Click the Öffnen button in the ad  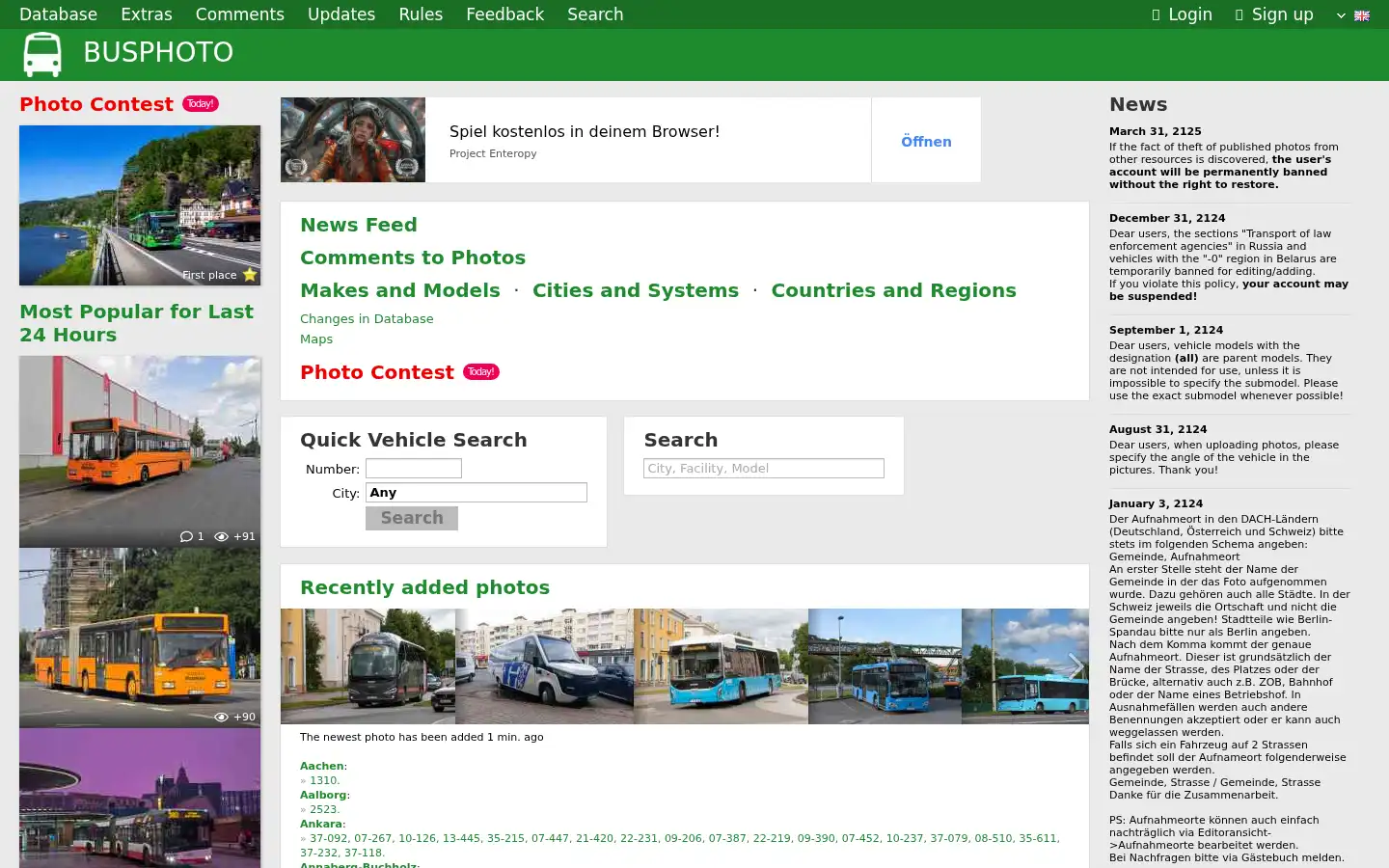coord(926,141)
